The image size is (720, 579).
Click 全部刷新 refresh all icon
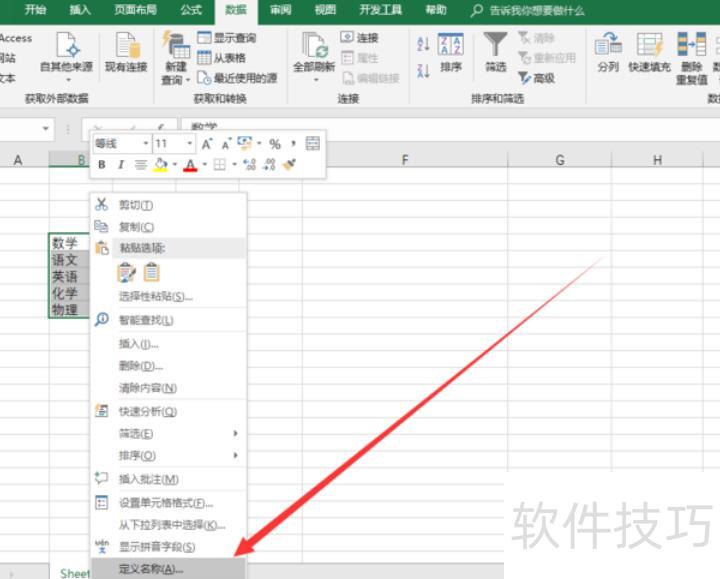(315, 46)
